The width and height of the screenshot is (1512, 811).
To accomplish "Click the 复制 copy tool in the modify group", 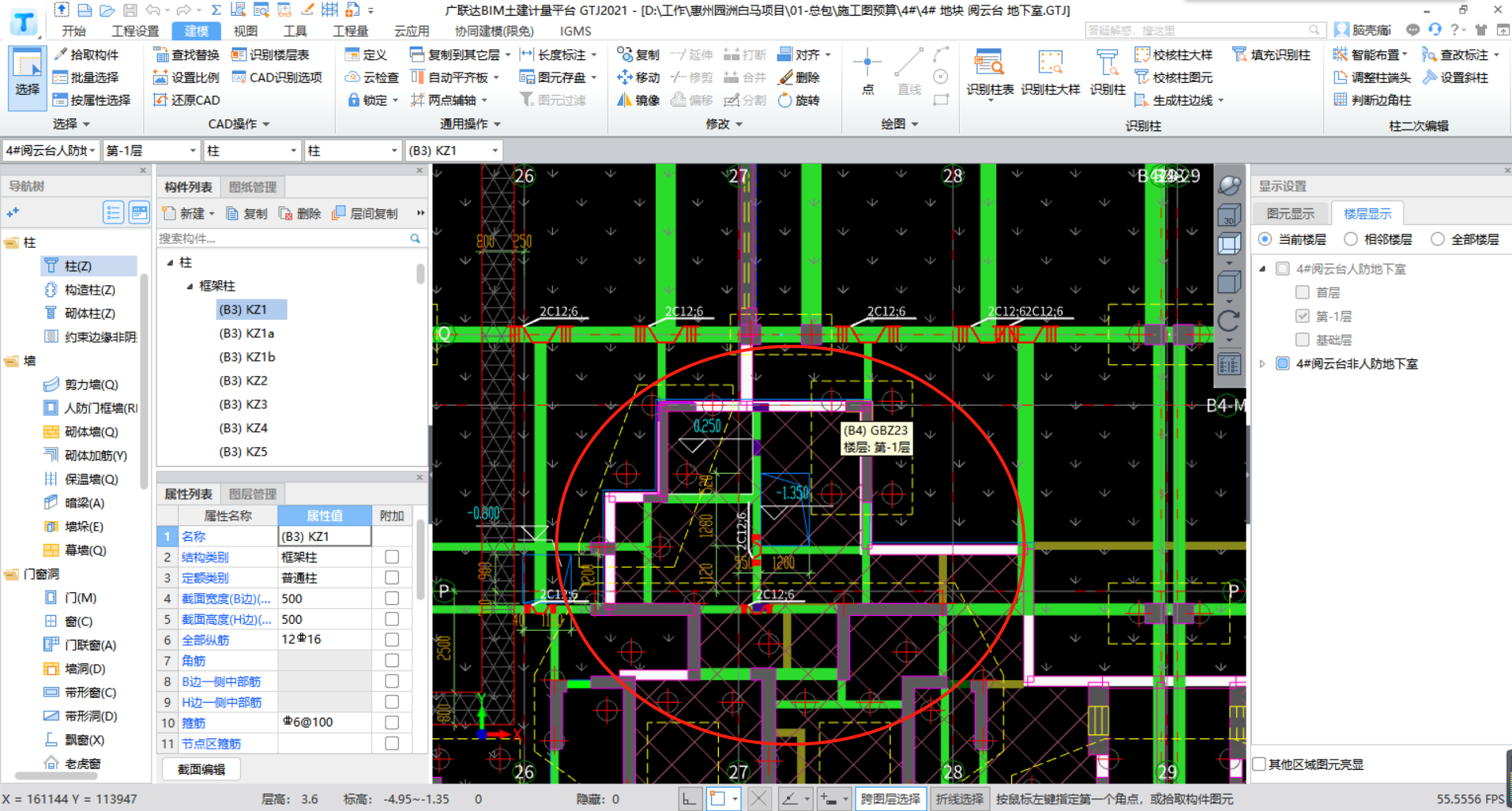I will click(638, 54).
